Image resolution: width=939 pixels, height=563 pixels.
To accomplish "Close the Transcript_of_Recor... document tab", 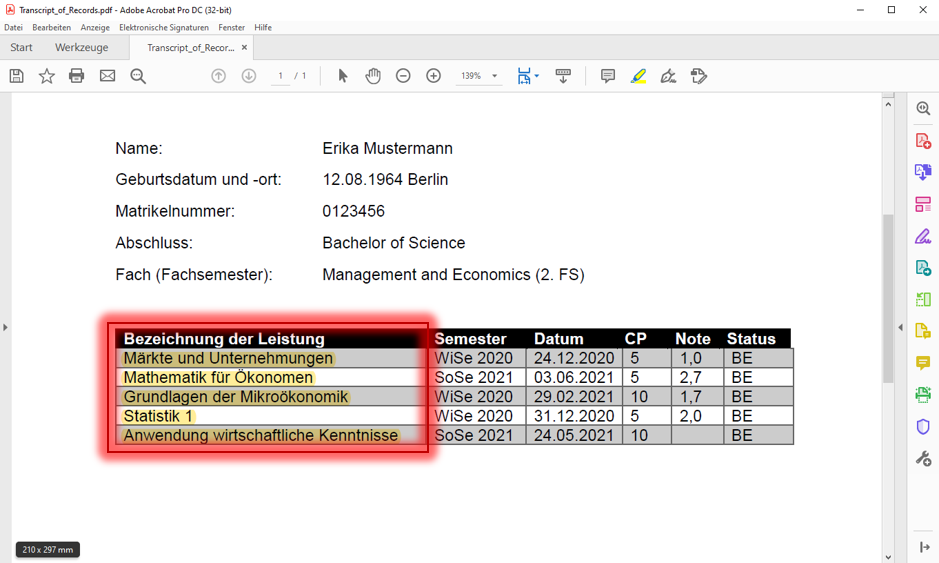I will 244,47.
